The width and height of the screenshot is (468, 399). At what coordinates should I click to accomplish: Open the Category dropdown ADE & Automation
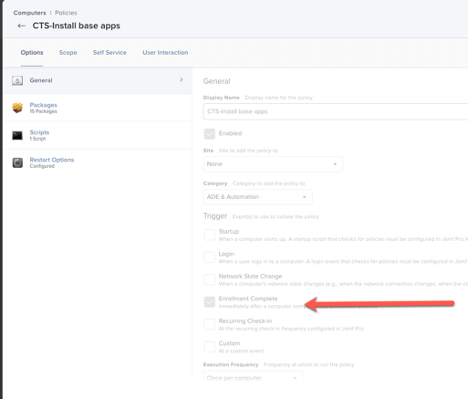258,197
